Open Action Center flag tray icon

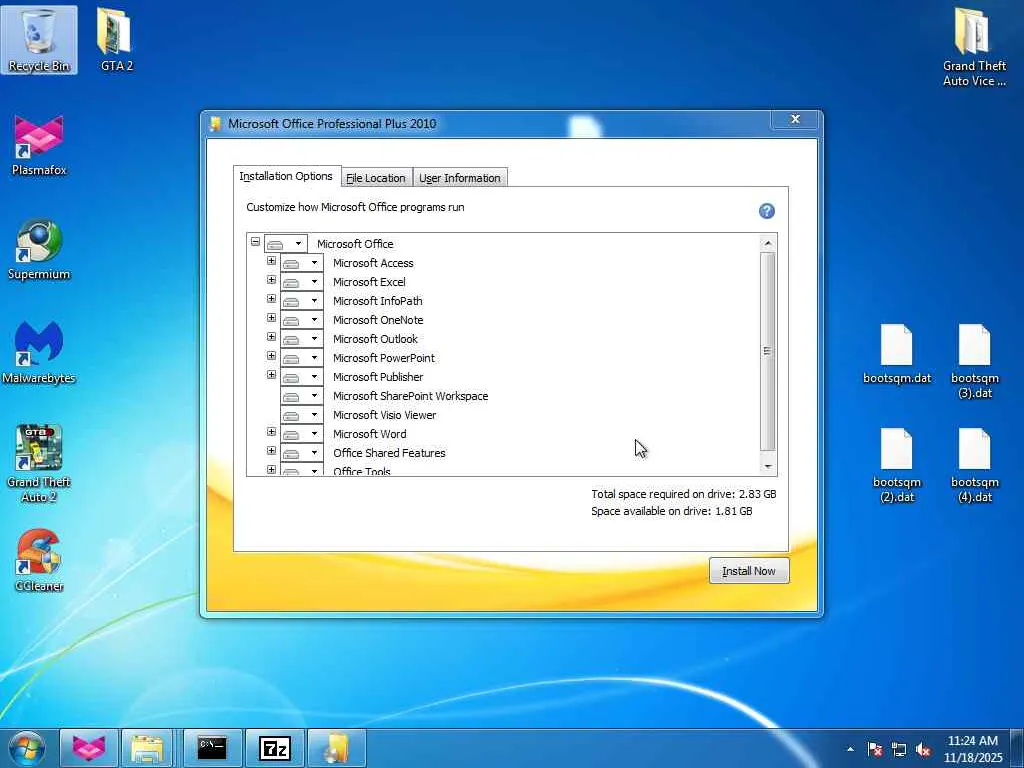coord(875,749)
